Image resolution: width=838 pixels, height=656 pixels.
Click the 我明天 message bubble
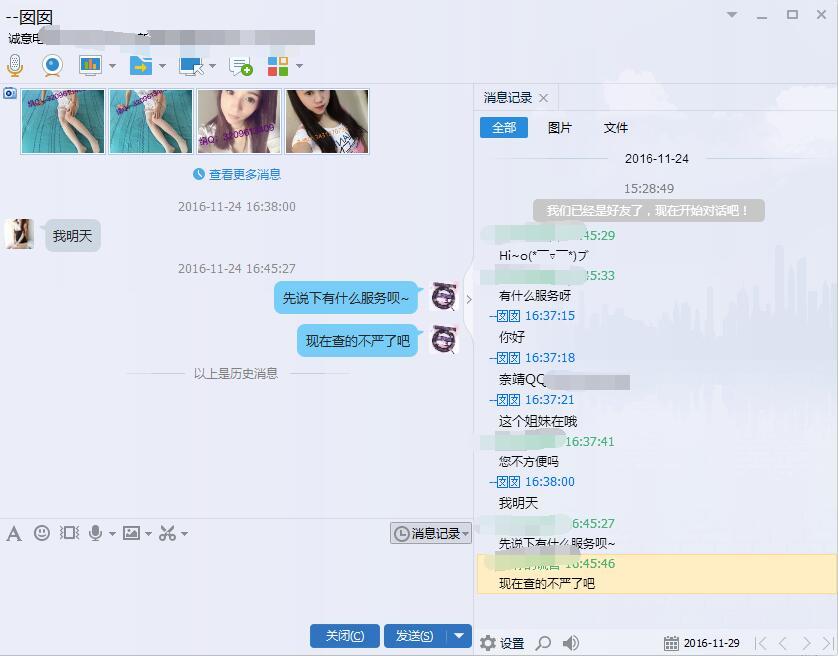click(x=73, y=236)
